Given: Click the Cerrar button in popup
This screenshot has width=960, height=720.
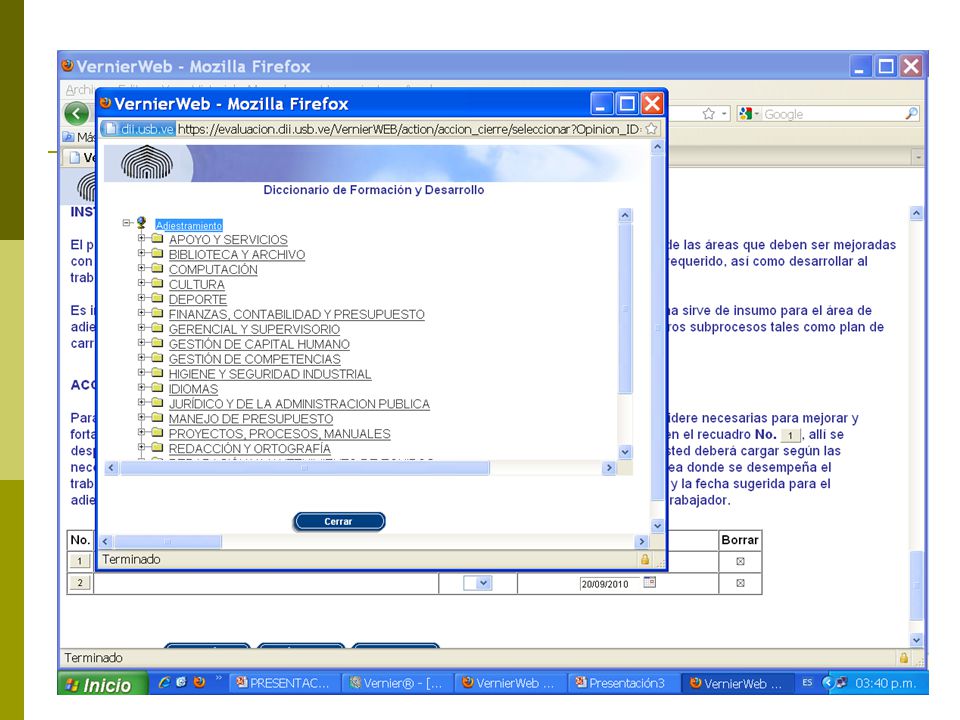Looking at the screenshot, I should pos(339,521).
